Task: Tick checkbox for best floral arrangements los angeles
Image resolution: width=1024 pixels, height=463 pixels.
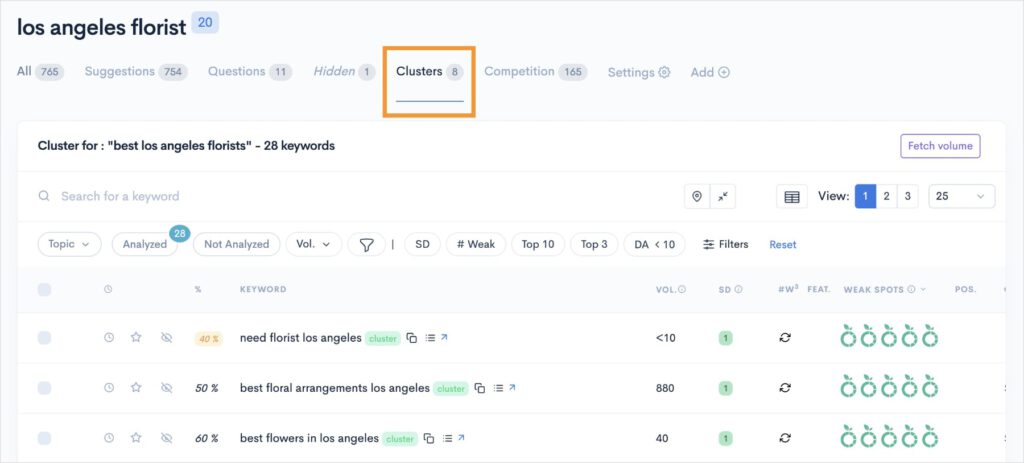Action: pos(44,388)
